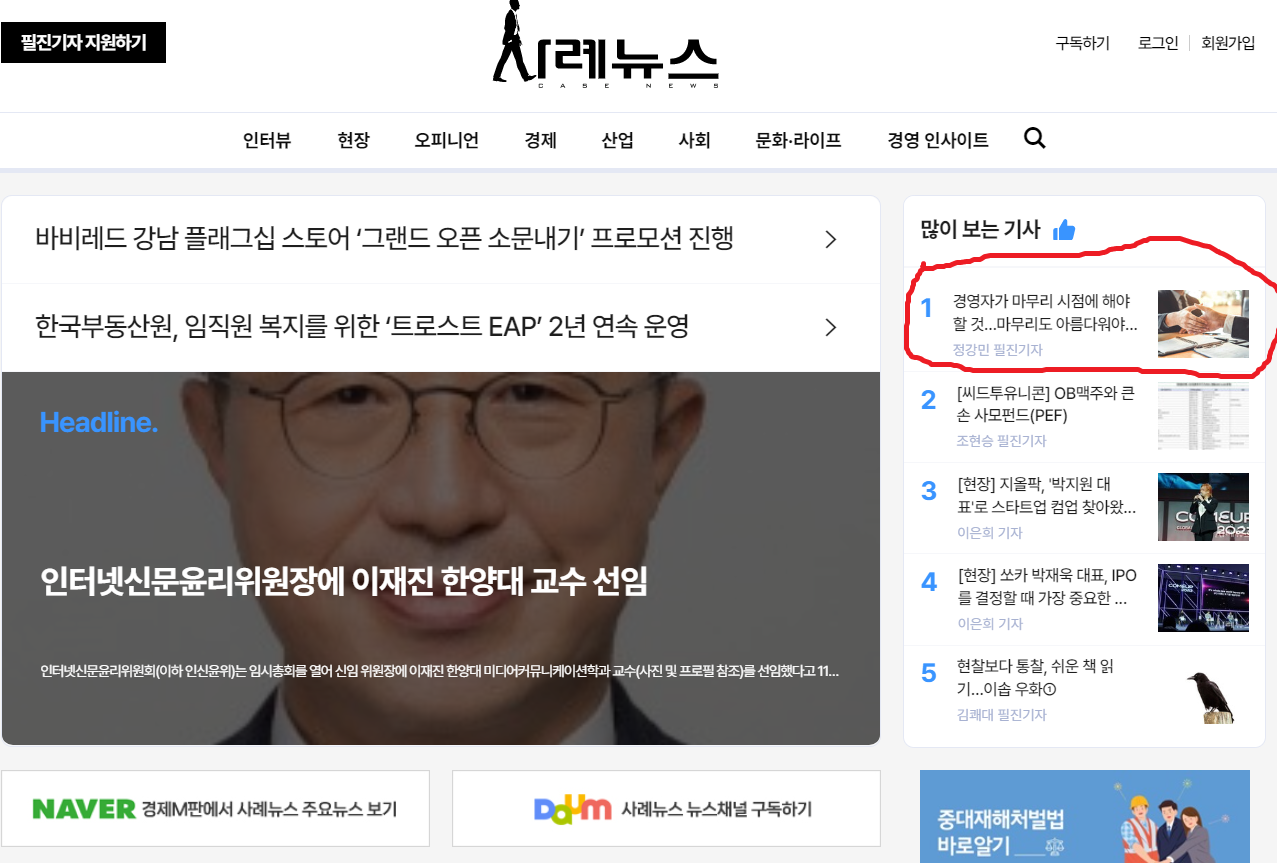Image resolution: width=1277 pixels, height=863 pixels.
Task: Click the concert stage thumbnail on article 3
Action: [1203, 507]
